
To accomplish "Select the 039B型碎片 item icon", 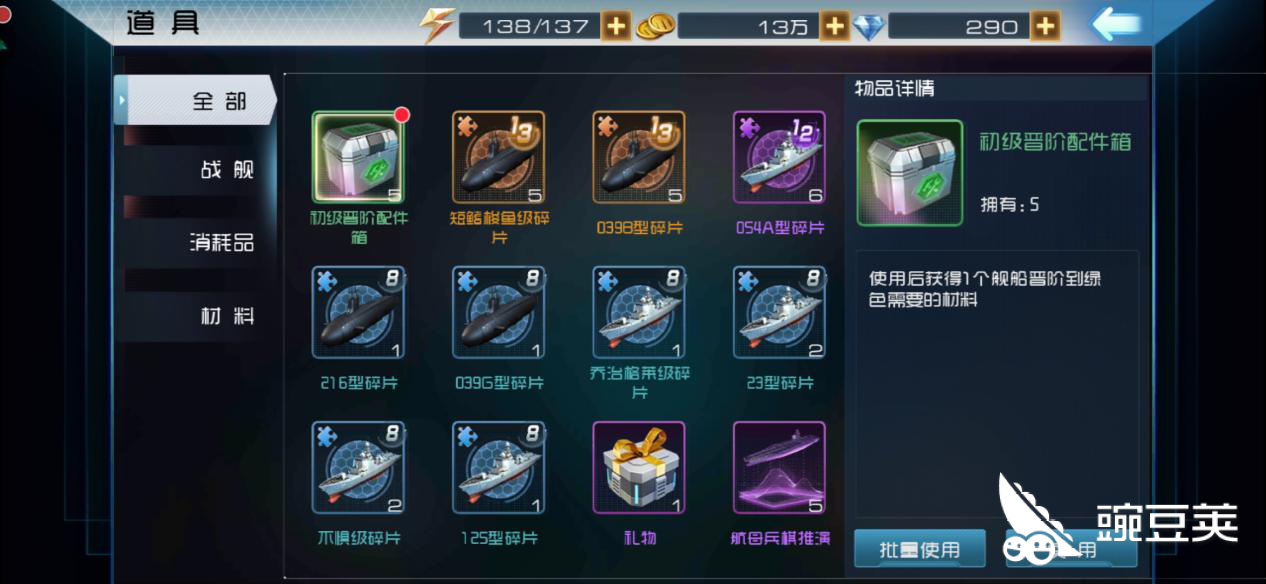I will pos(639,158).
